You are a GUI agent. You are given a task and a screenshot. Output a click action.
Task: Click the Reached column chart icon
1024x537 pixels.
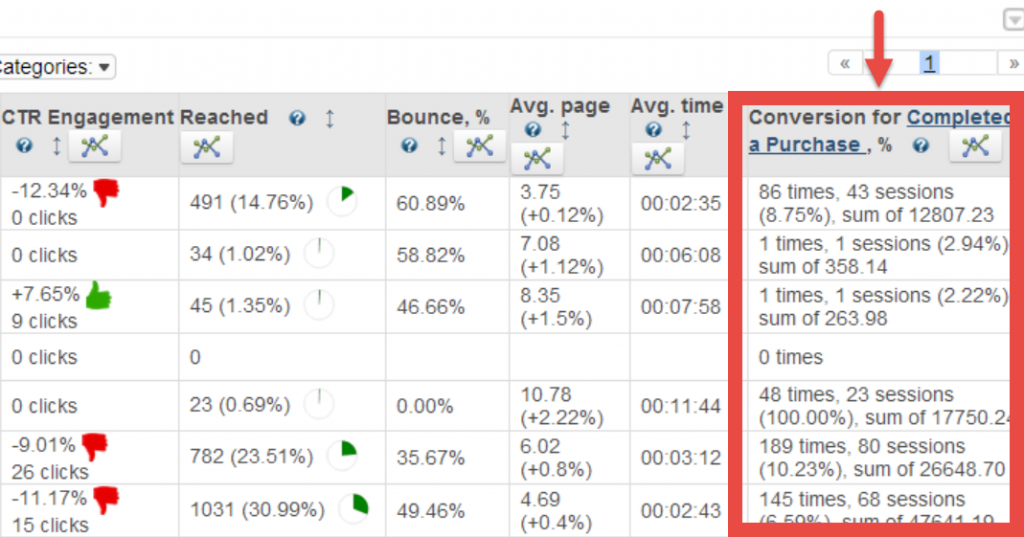click(x=206, y=148)
